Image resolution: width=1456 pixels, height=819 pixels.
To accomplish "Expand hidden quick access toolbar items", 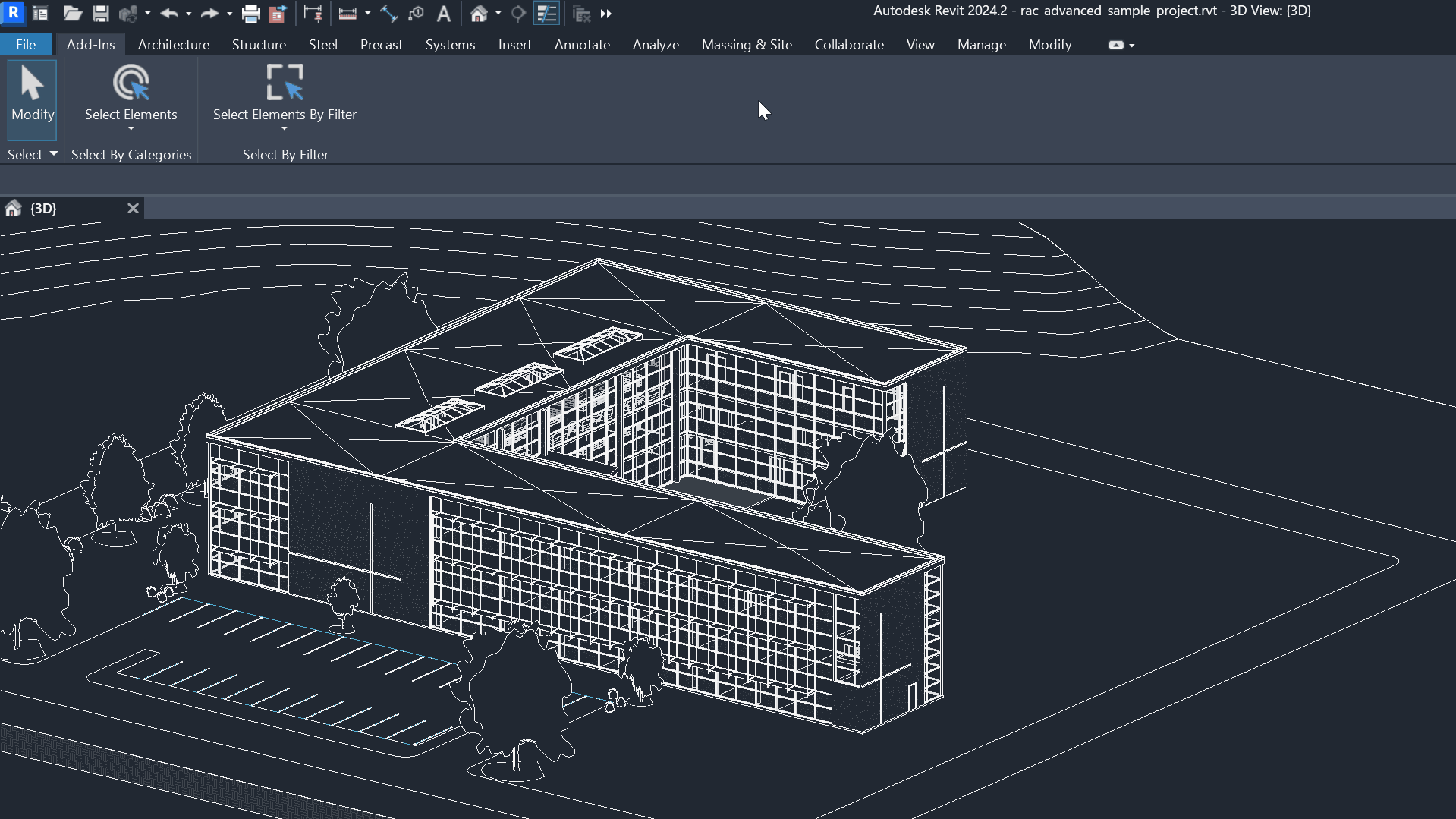I will click(x=605, y=14).
